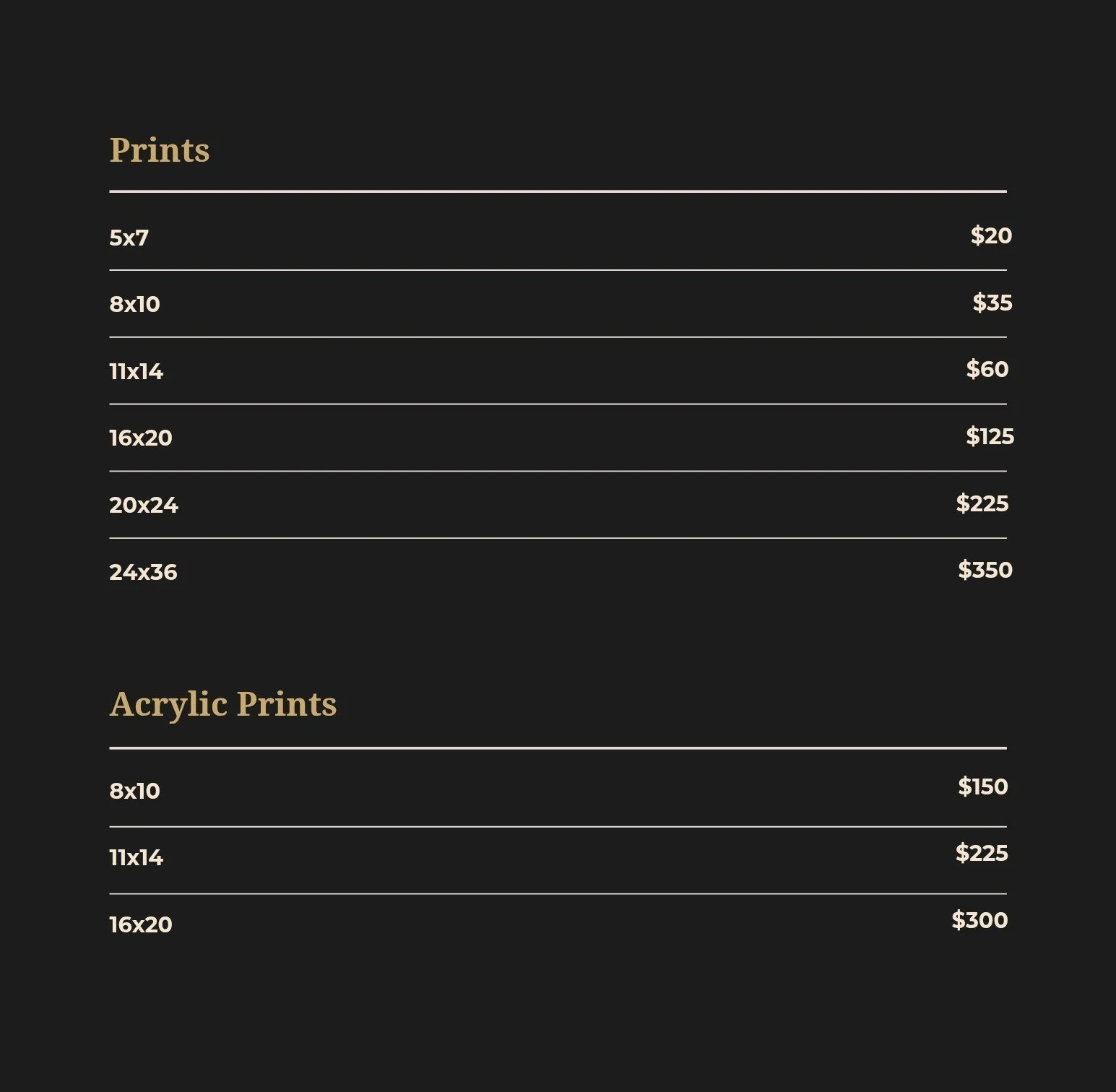Click the $60 price
This screenshot has width=1116, height=1092.
coord(987,369)
